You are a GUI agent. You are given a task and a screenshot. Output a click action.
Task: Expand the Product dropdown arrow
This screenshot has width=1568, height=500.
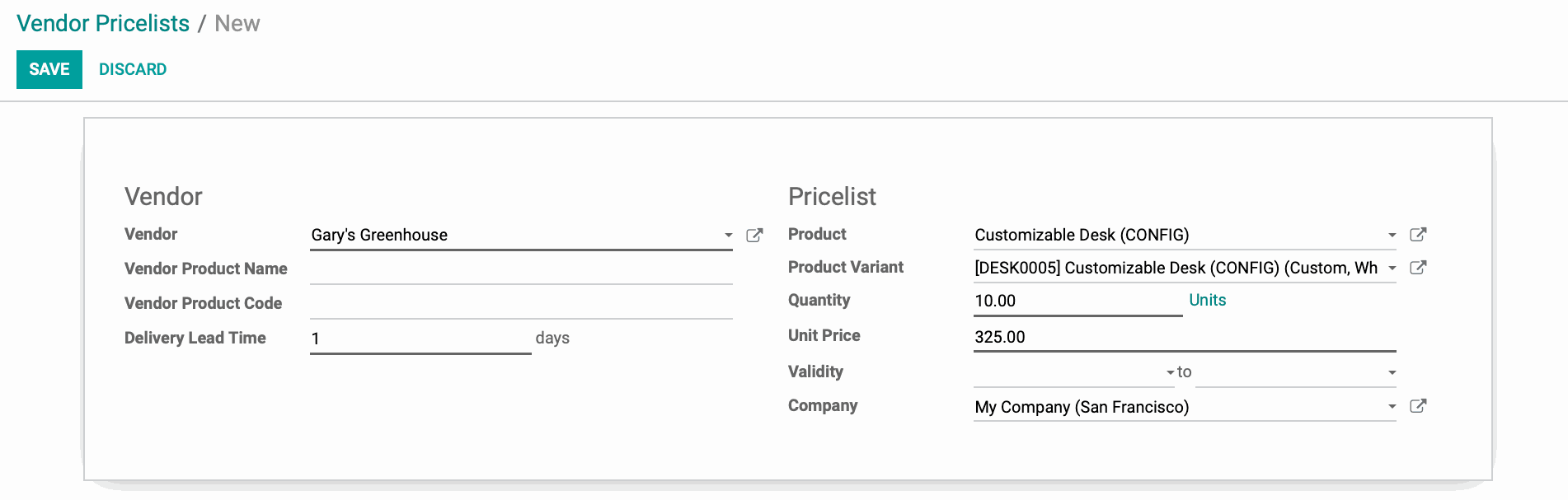click(x=1392, y=236)
